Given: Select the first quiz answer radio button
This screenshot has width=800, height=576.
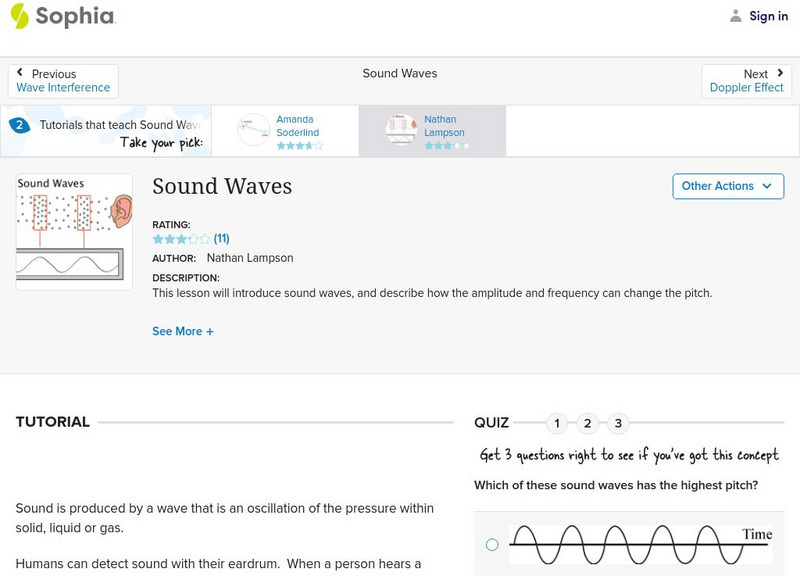Looking at the screenshot, I should (x=492, y=545).
